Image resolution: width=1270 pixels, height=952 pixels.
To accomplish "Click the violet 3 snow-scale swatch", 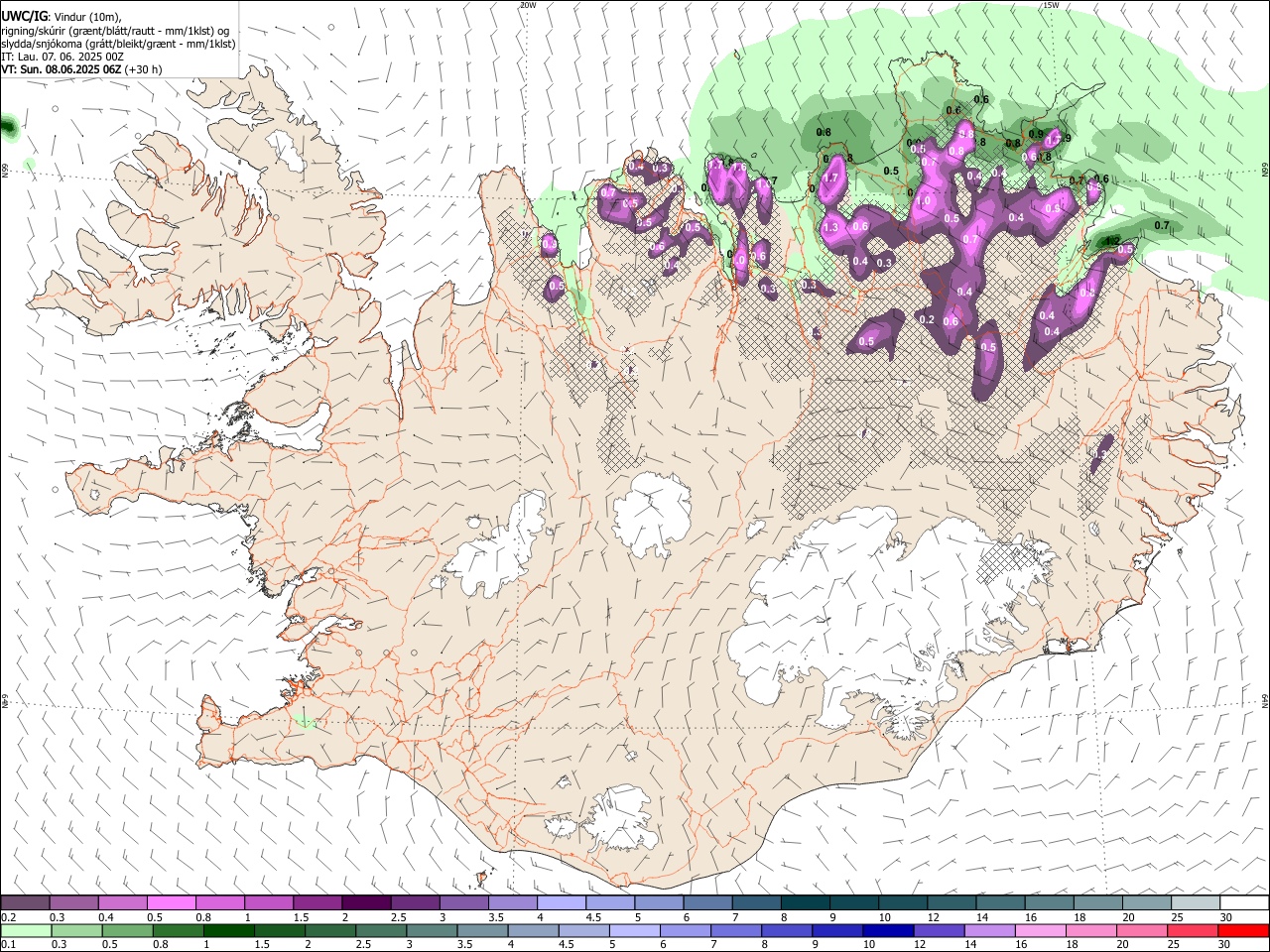I will click(463, 903).
